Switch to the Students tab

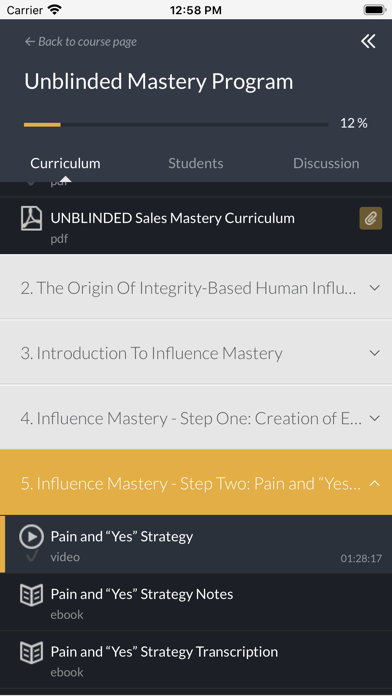(196, 163)
